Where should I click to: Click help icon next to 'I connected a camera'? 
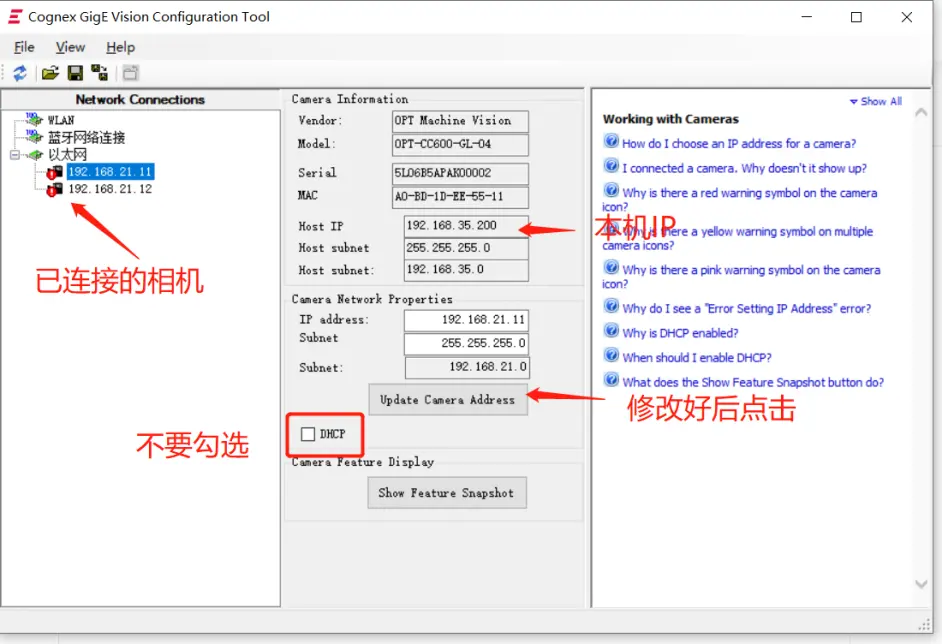611,166
